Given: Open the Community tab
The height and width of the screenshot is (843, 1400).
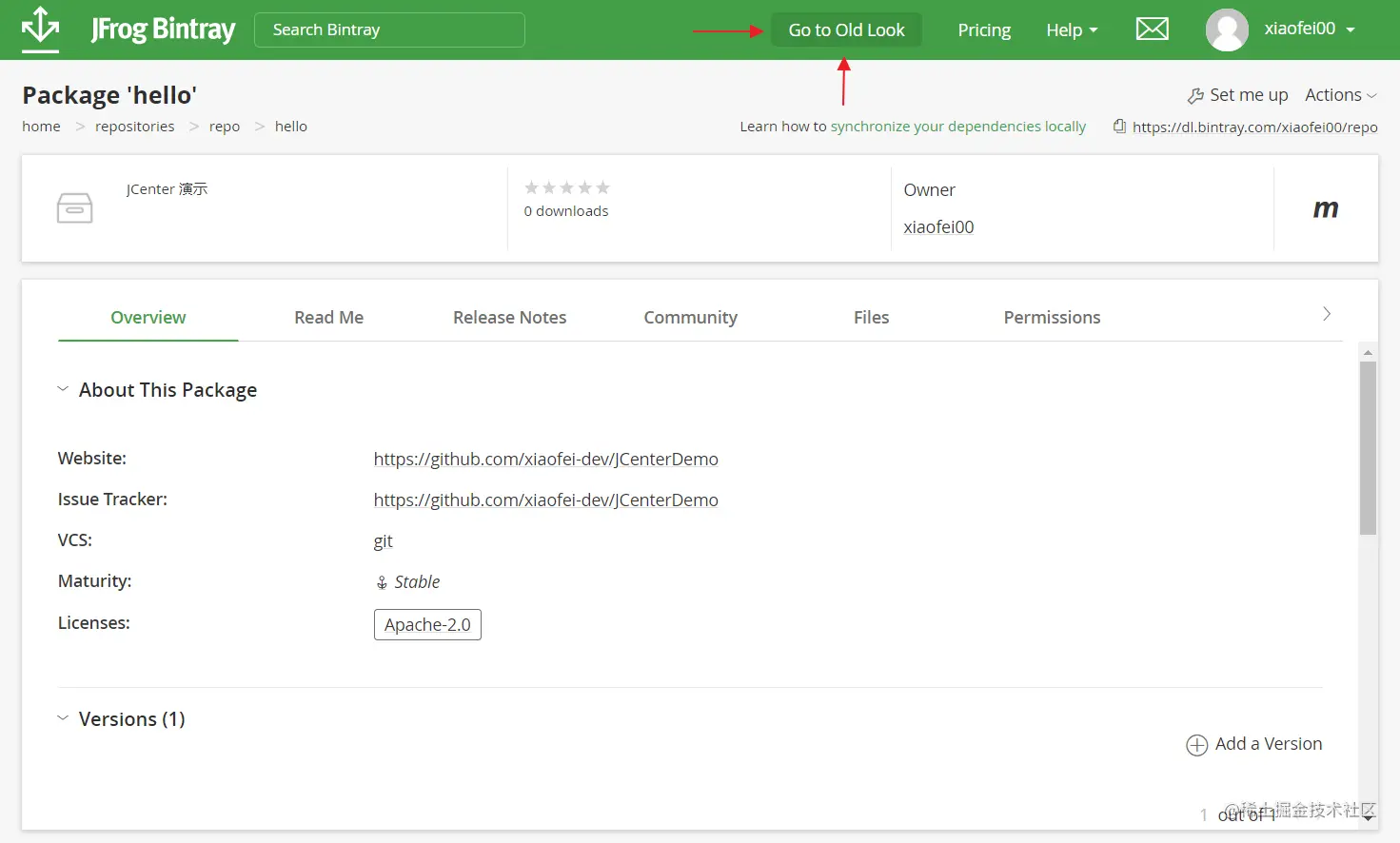Looking at the screenshot, I should tap(690, 317).
